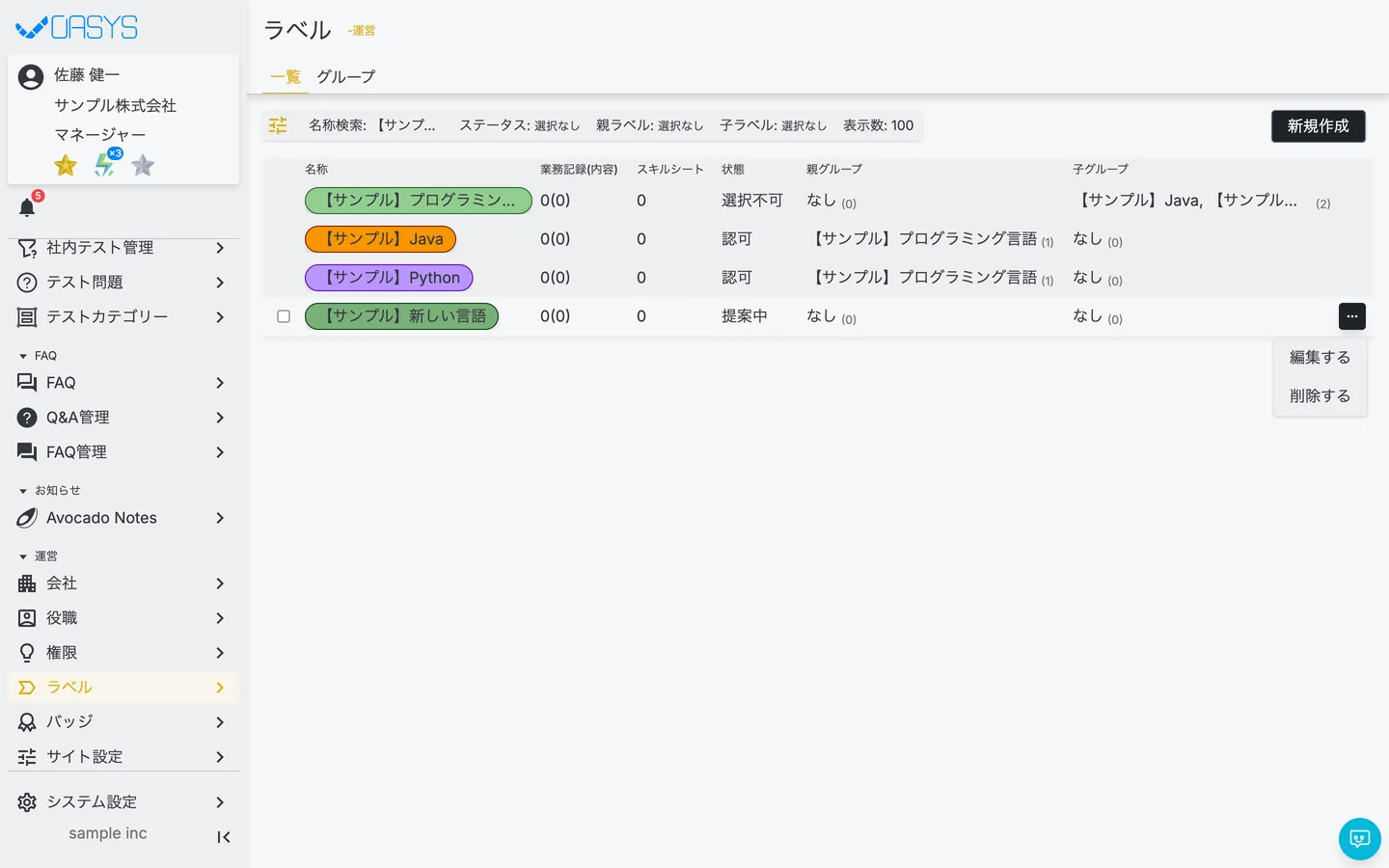Screen dimensions: 1389x868
Task: Click the lightning badge with x3 count
Action: pyautogui.click(x=105, y=164)
